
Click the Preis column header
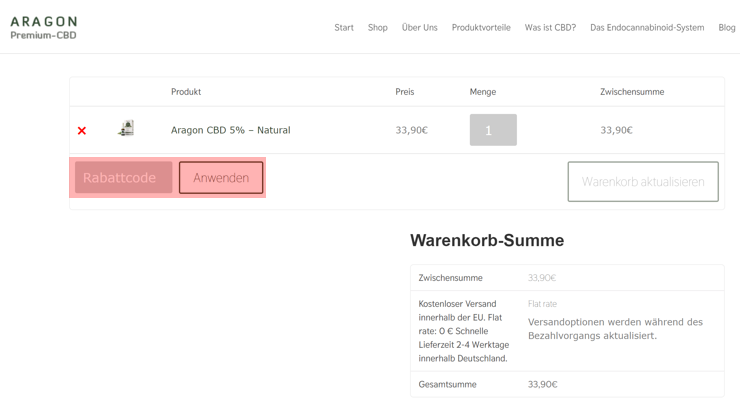404,92
